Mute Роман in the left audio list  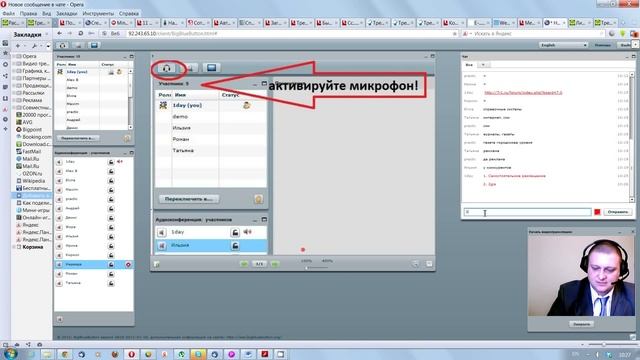point(59,273)
